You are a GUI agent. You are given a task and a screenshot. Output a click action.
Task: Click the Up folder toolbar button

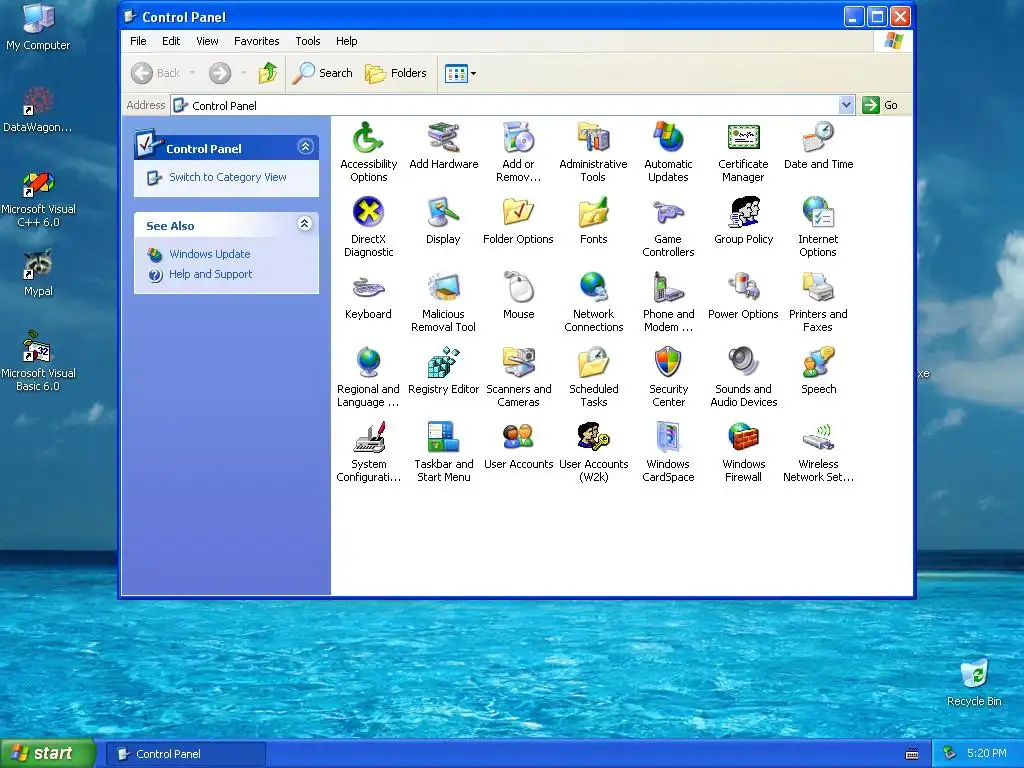point(268,73)
